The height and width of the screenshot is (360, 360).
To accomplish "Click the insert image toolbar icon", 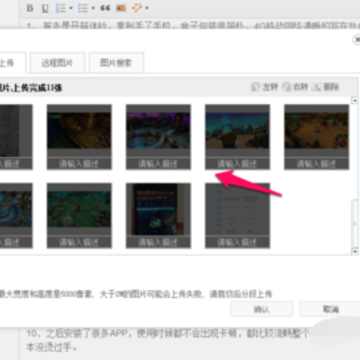I will (121, 8).
